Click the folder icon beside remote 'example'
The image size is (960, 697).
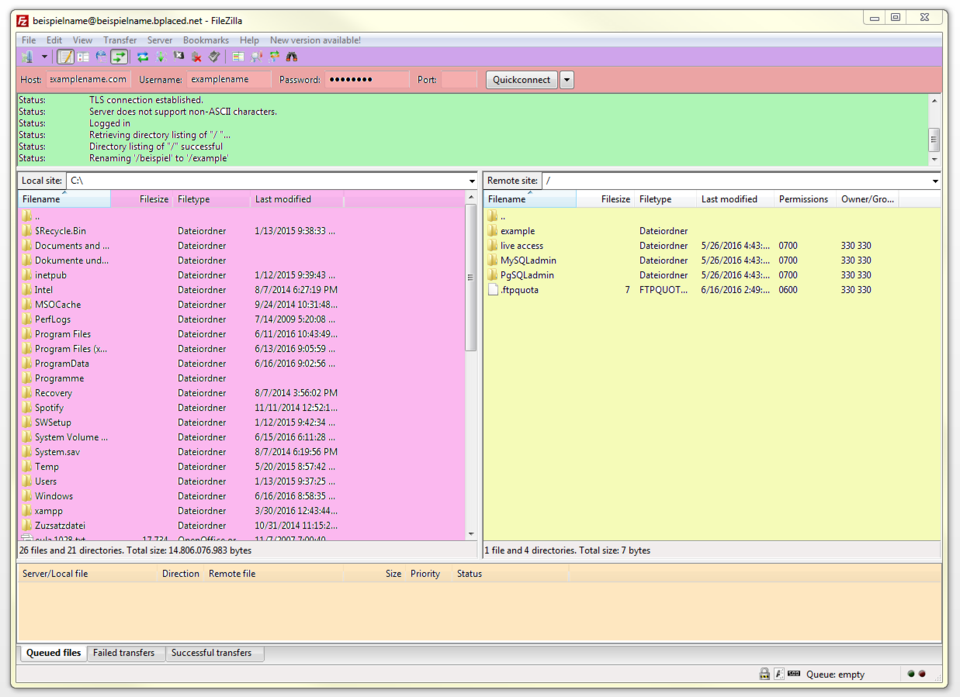[493, 231]
